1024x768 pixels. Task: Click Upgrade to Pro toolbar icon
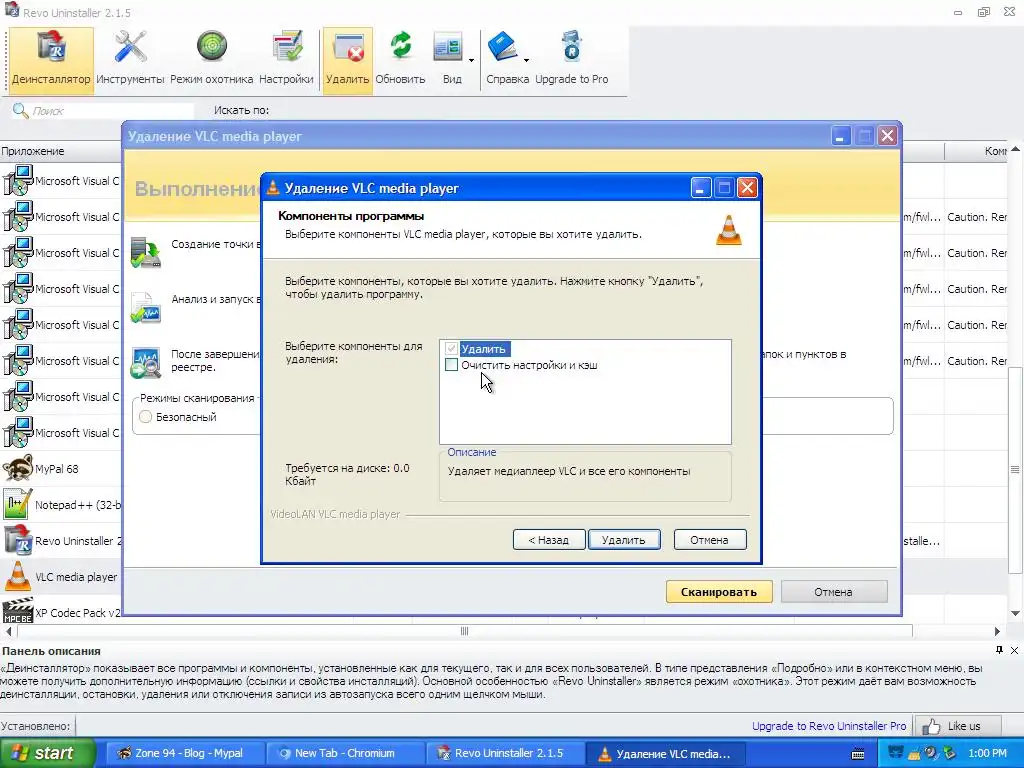click(571, 60)
